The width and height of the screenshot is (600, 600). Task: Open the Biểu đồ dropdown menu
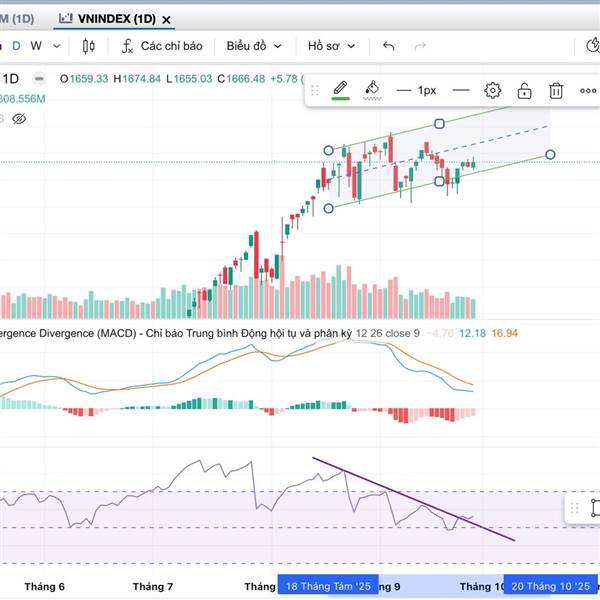[254, 46]
